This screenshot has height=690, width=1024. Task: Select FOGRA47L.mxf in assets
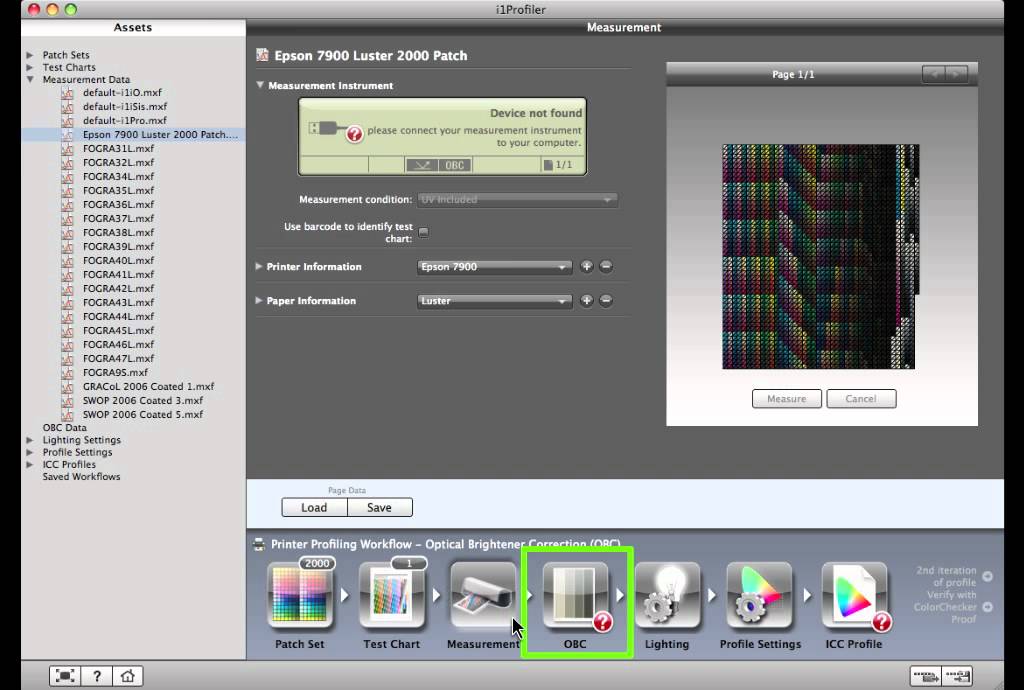pos(118,358)
